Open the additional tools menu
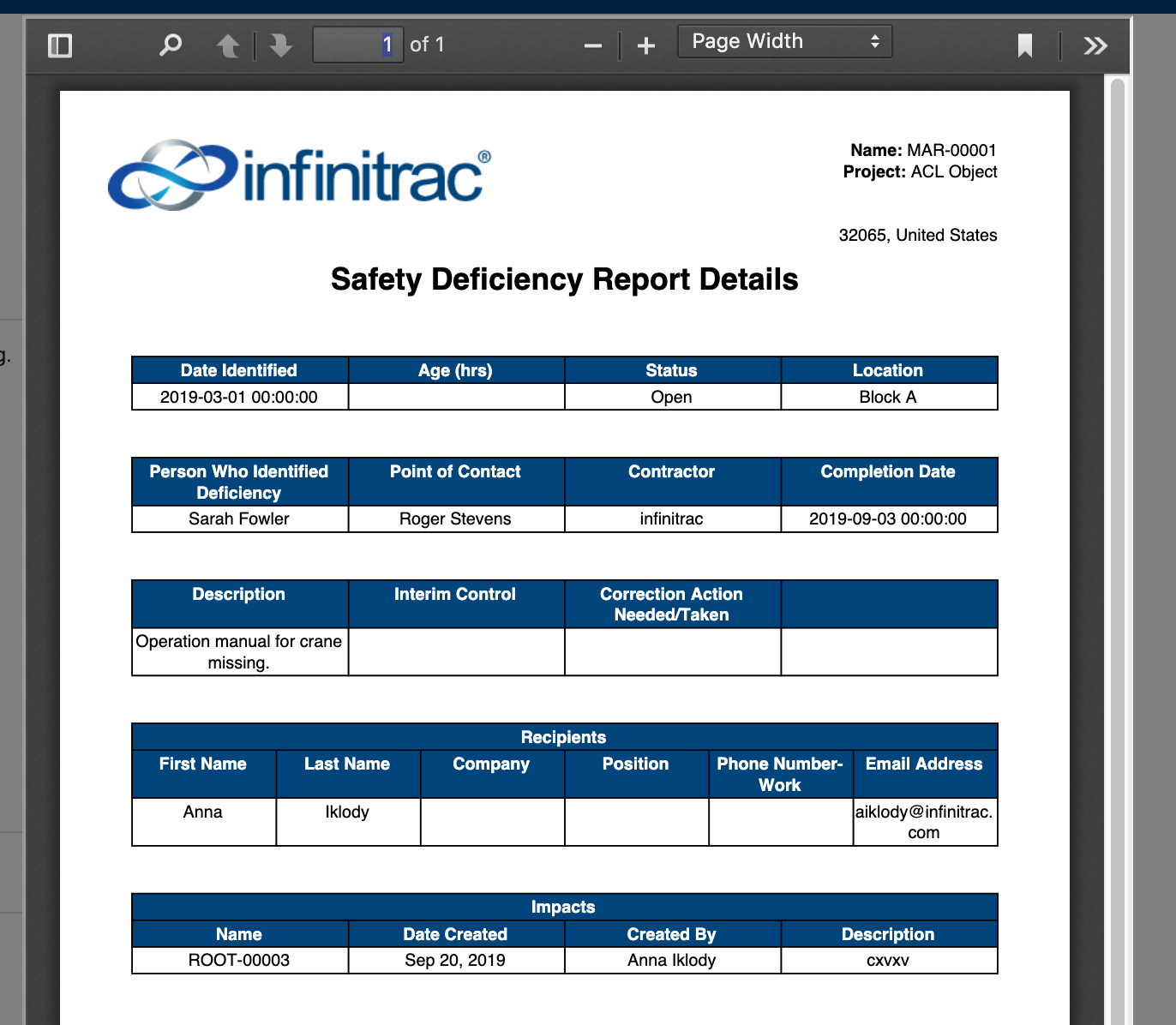Image resolution: width=1176 pixels, height=1025 pixels. (x=1095, y=45)
